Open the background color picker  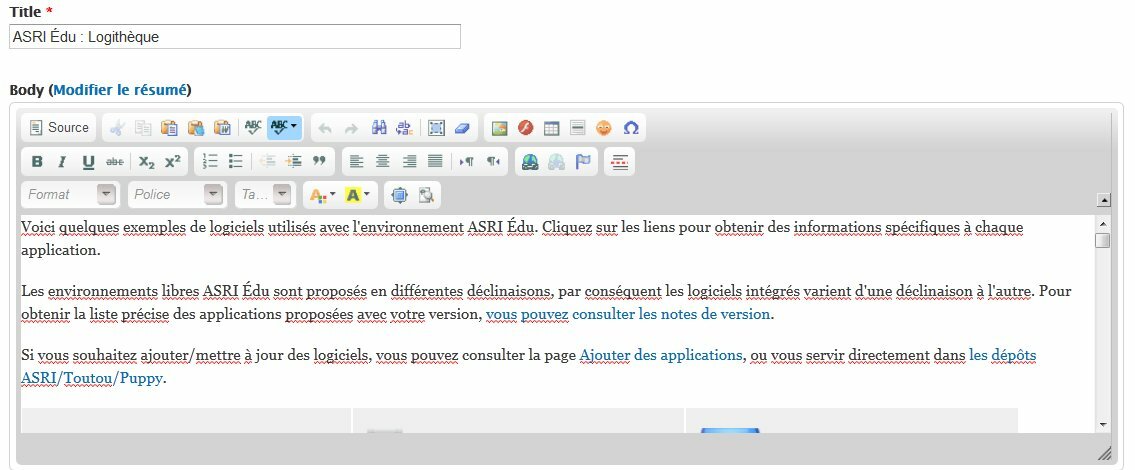point(358,195)
